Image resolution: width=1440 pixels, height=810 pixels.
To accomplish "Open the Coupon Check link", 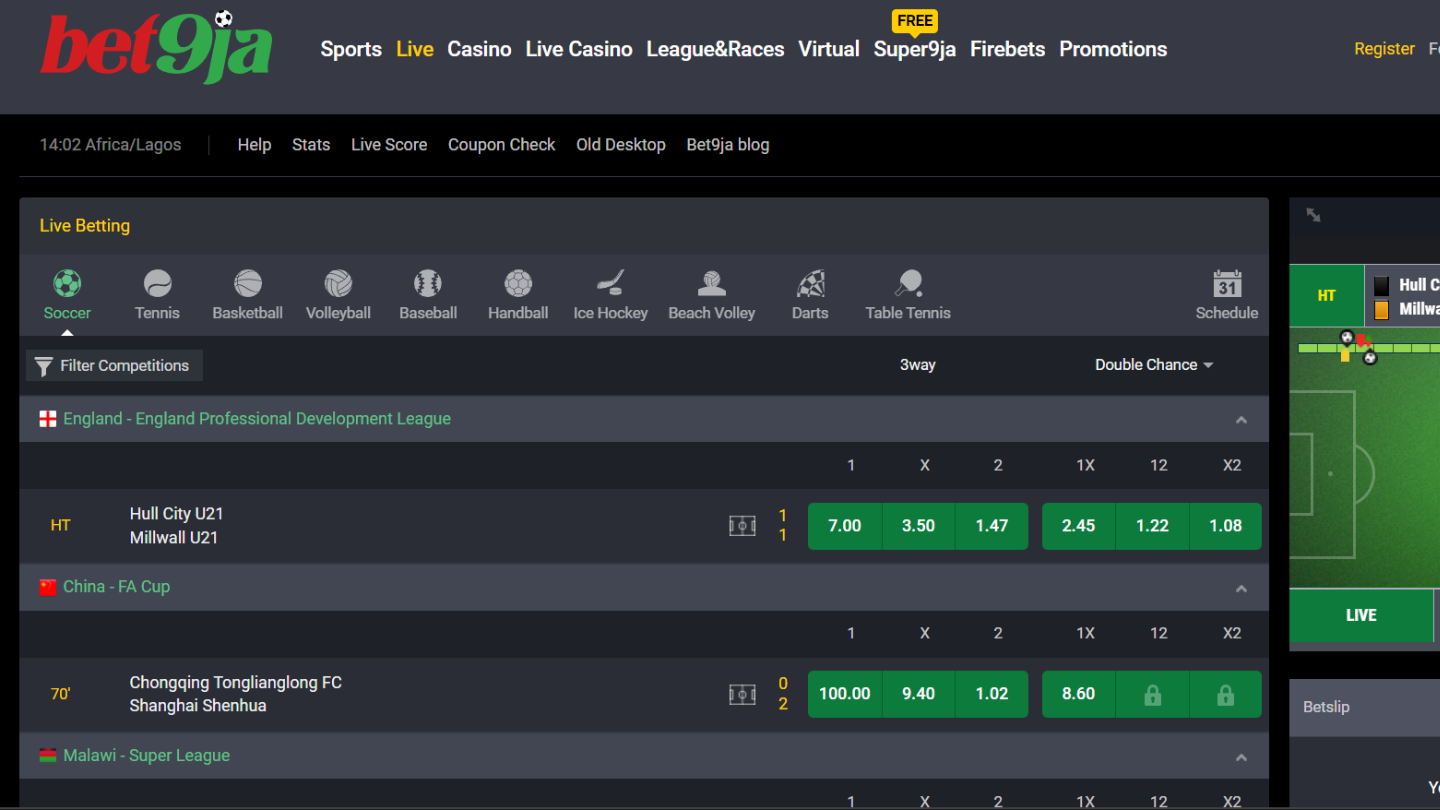I will click(501, 145).
